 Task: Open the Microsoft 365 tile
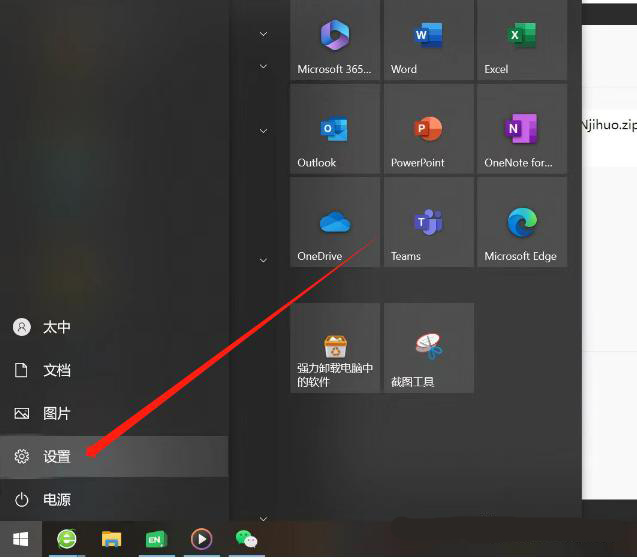pyautogui.click(x=335, y=41)
